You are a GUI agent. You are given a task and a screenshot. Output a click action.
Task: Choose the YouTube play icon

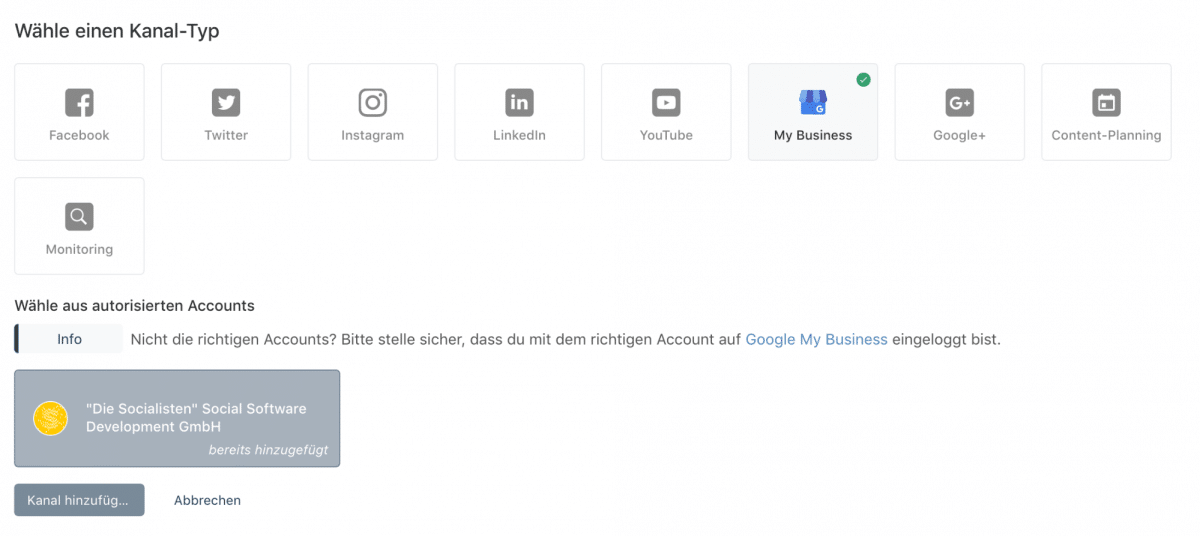point(666,102)
